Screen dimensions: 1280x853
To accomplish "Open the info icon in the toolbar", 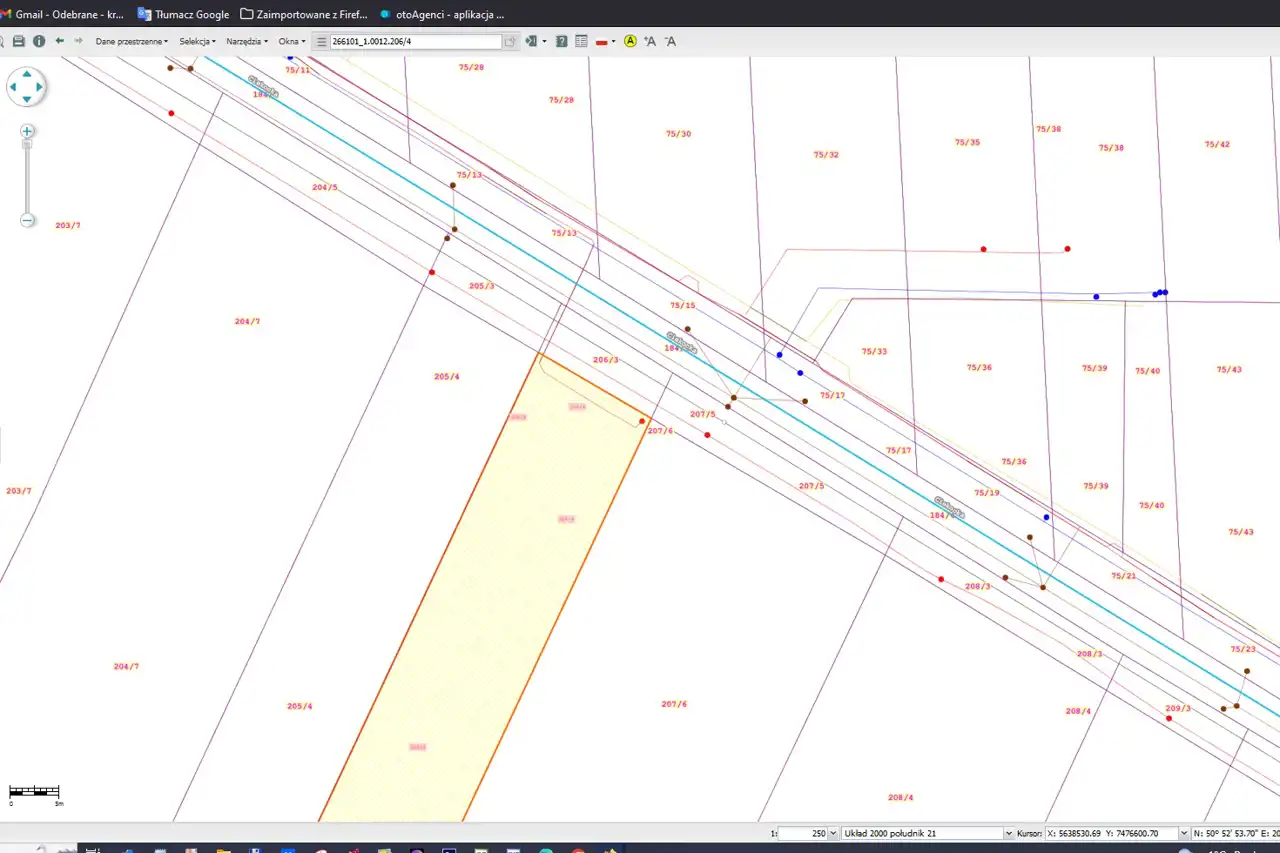I will tap(39, 41).
